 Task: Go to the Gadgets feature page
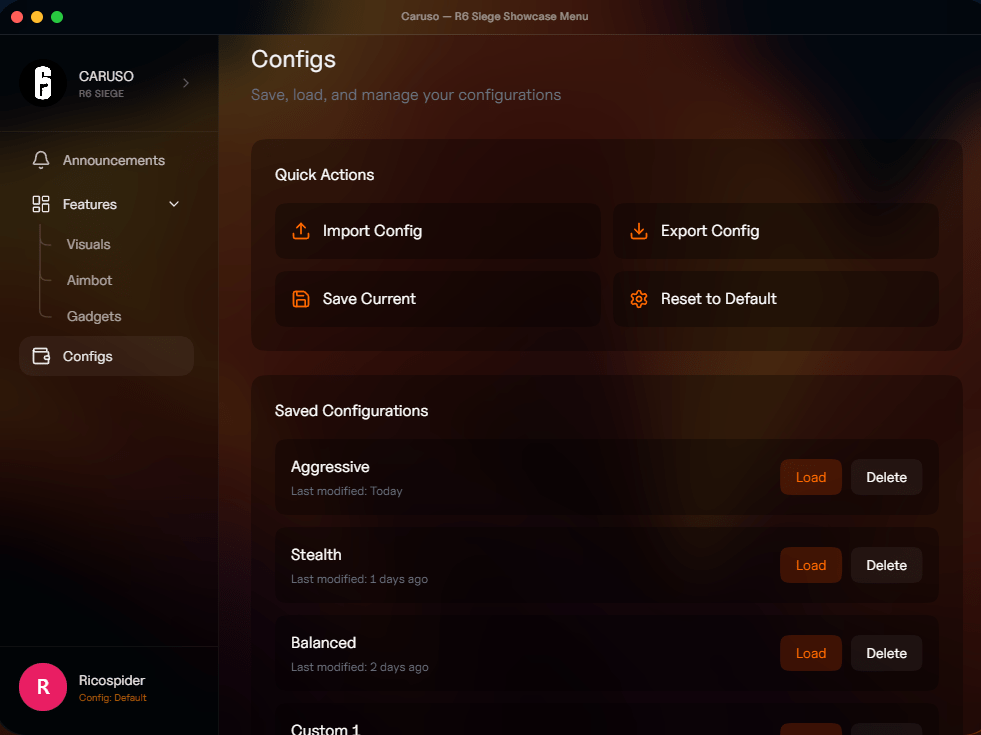(x=94, y=317)
